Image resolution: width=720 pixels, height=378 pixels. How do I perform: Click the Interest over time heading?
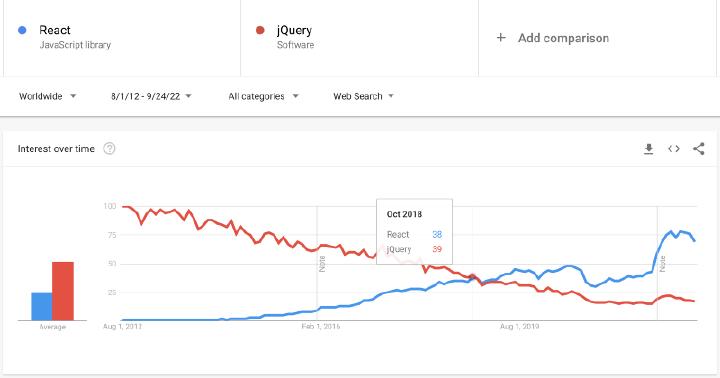pos(56,149)
